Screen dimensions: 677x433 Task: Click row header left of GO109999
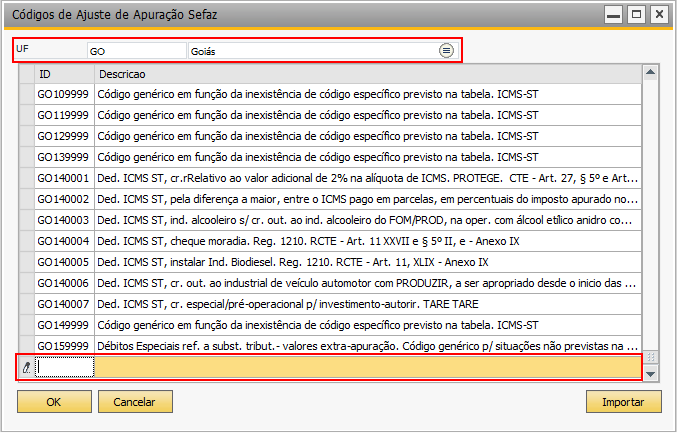(x=27, y=94)
